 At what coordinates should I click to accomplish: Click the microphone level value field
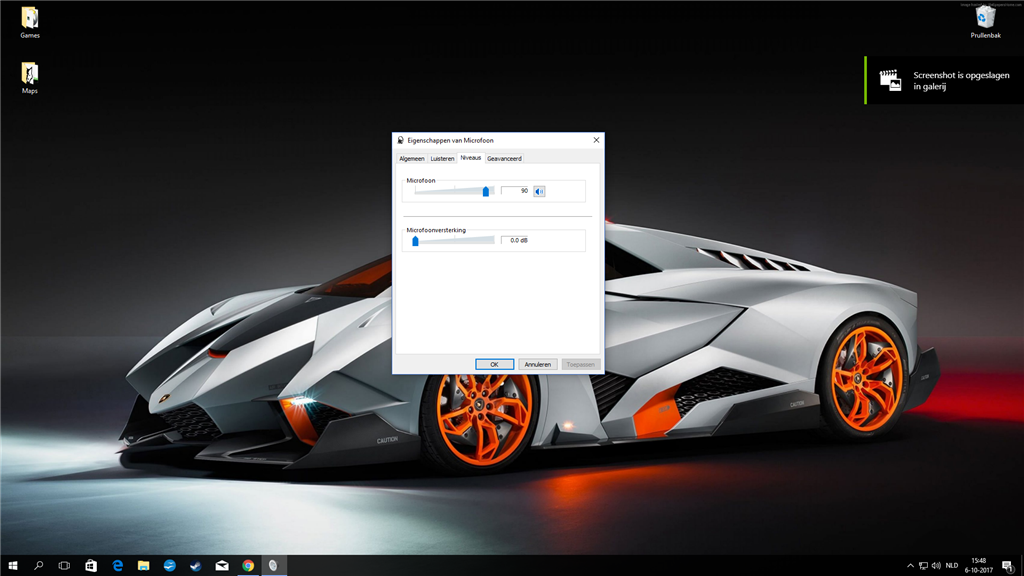(x=515, y=190)
